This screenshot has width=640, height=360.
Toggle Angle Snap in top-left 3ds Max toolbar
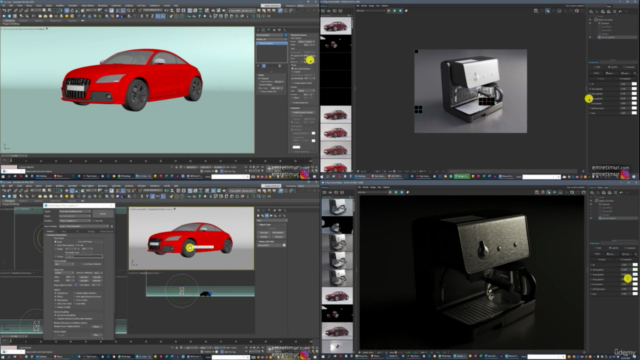[123, 10]
